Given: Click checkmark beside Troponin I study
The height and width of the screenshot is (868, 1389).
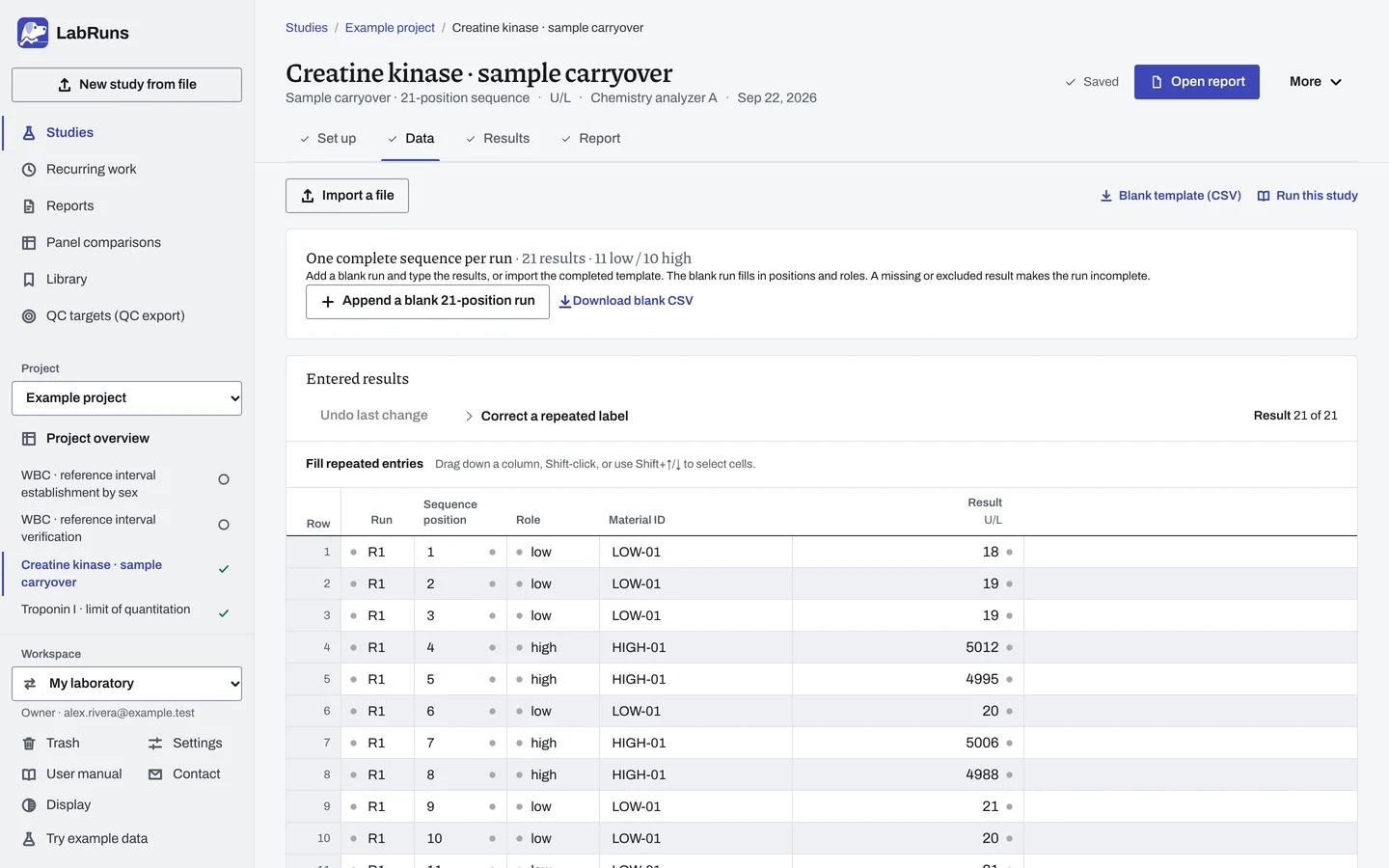Looking at the screenshot, I should click(224, 613).
